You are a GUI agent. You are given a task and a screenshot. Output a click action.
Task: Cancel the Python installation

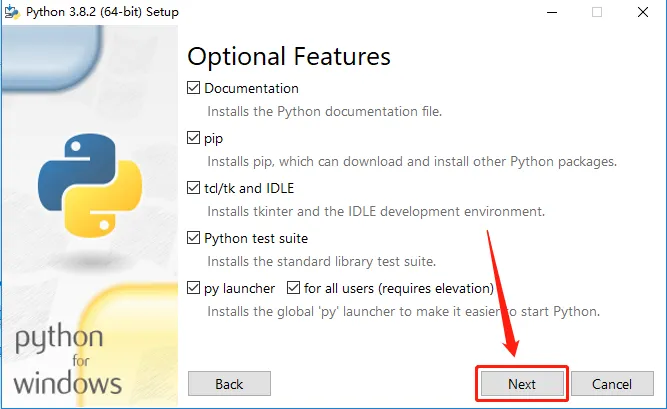tap(612, 384)
